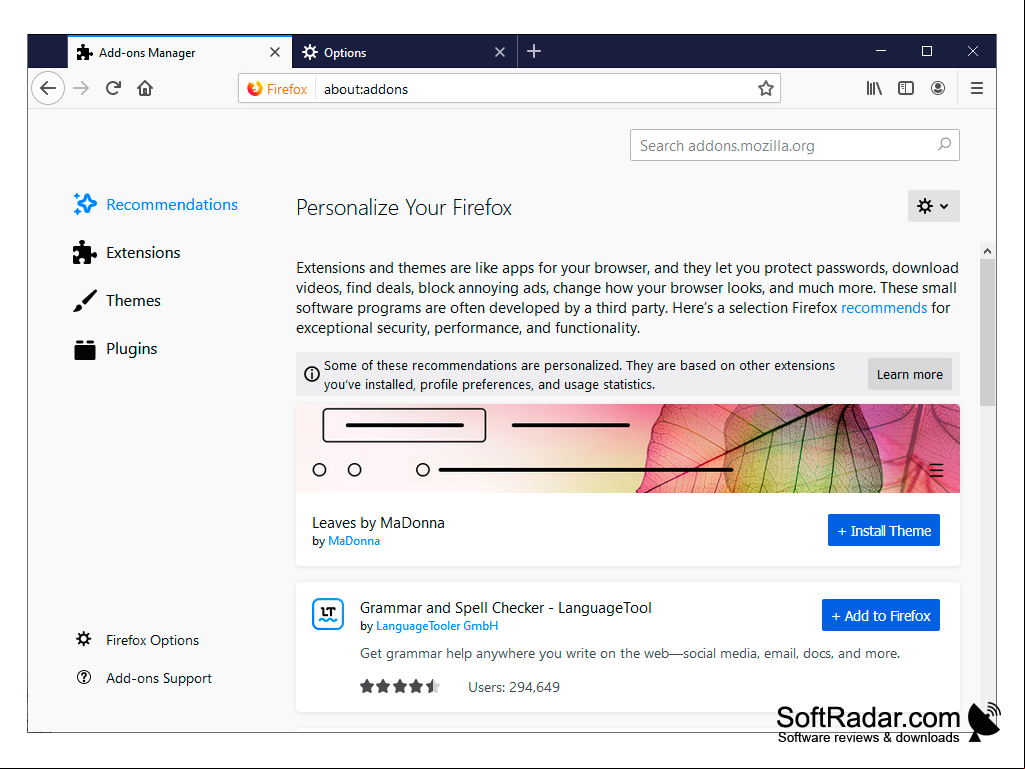The image size is (1025, 769).
Task: Click the LanguageTool star rating
Action: 399,687
